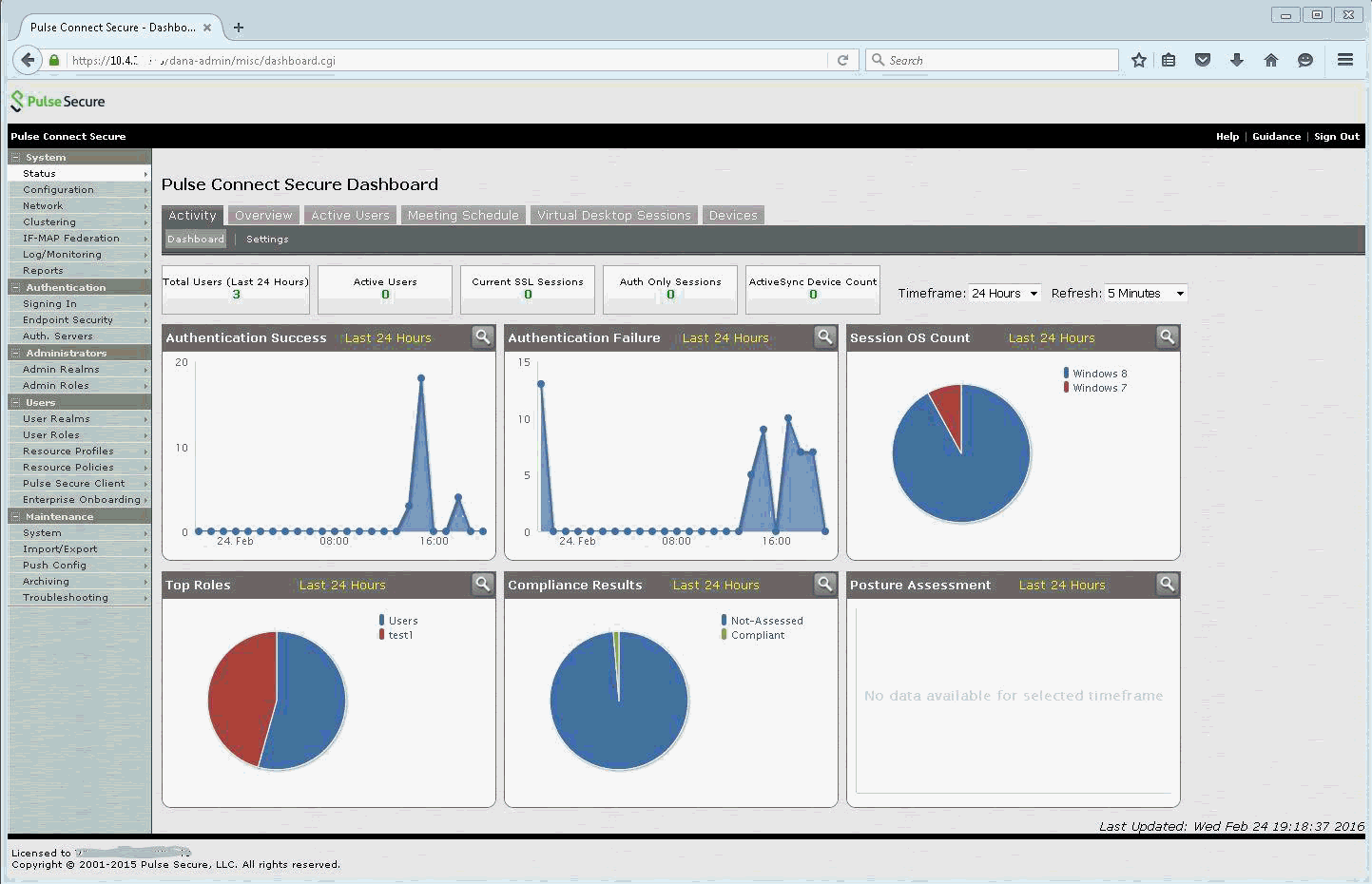Open the Firefox hamburger menu

[1344, 60]
